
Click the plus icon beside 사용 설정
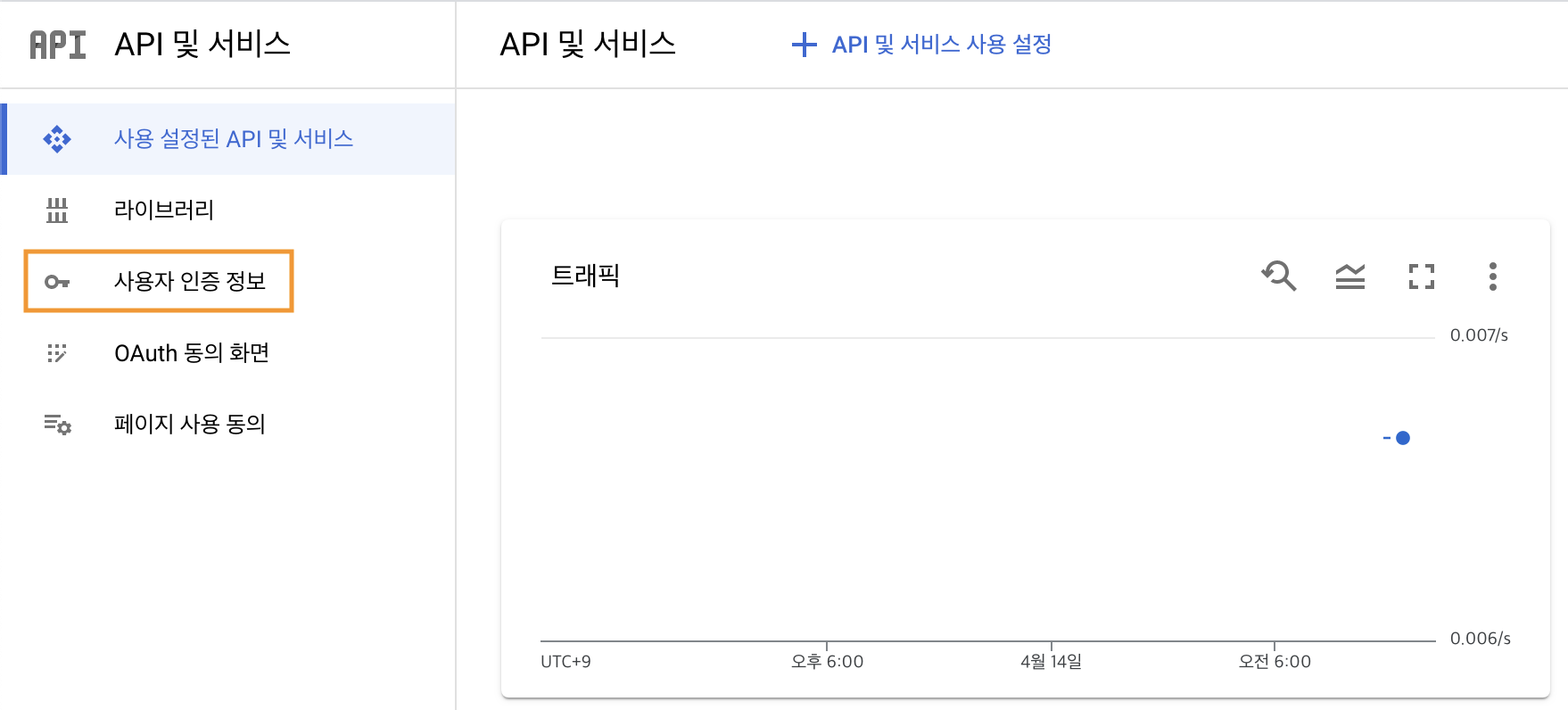pyautogui.click(x=804, y=45)
